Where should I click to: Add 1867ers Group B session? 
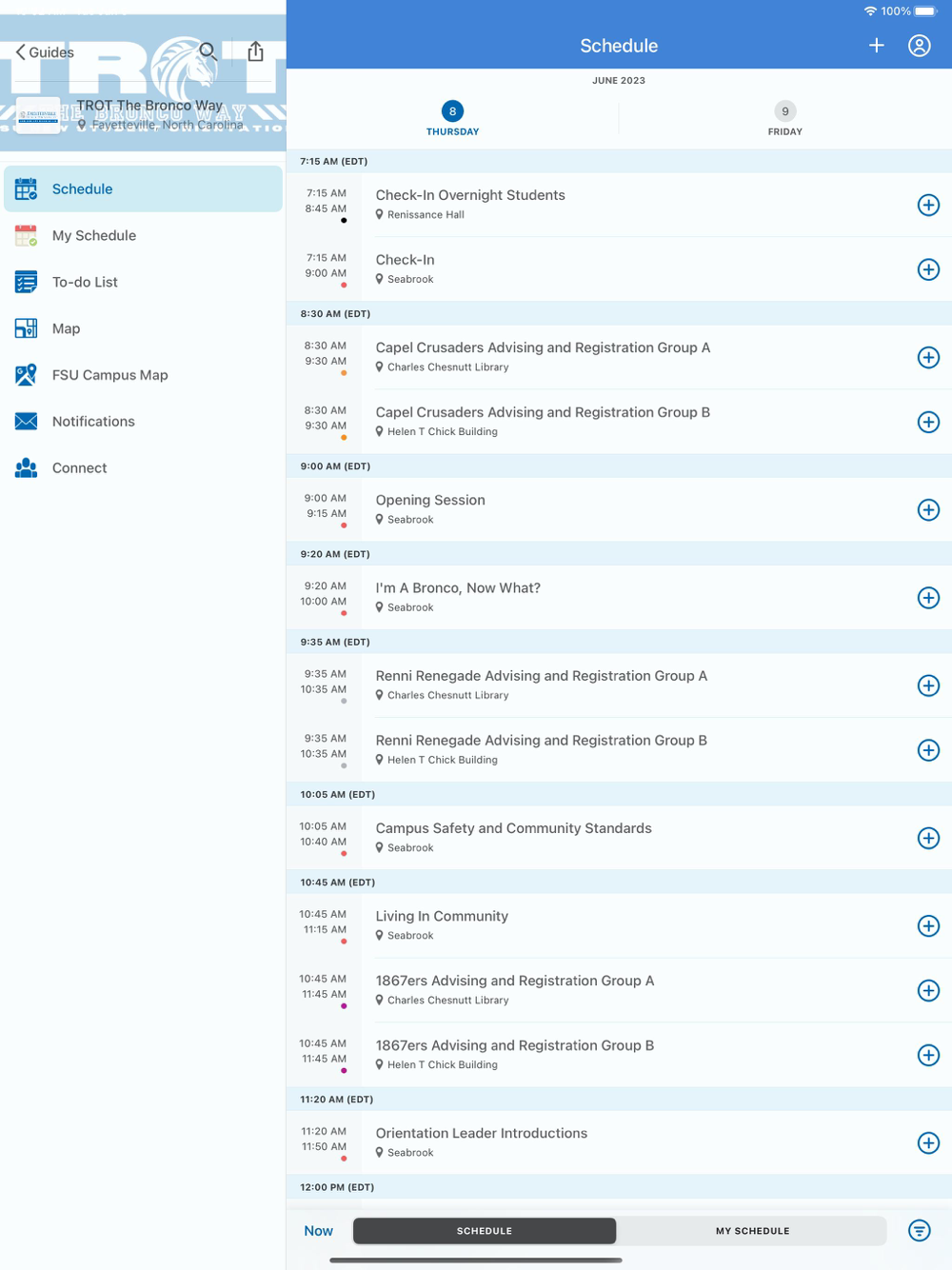tap(928, 1055)
